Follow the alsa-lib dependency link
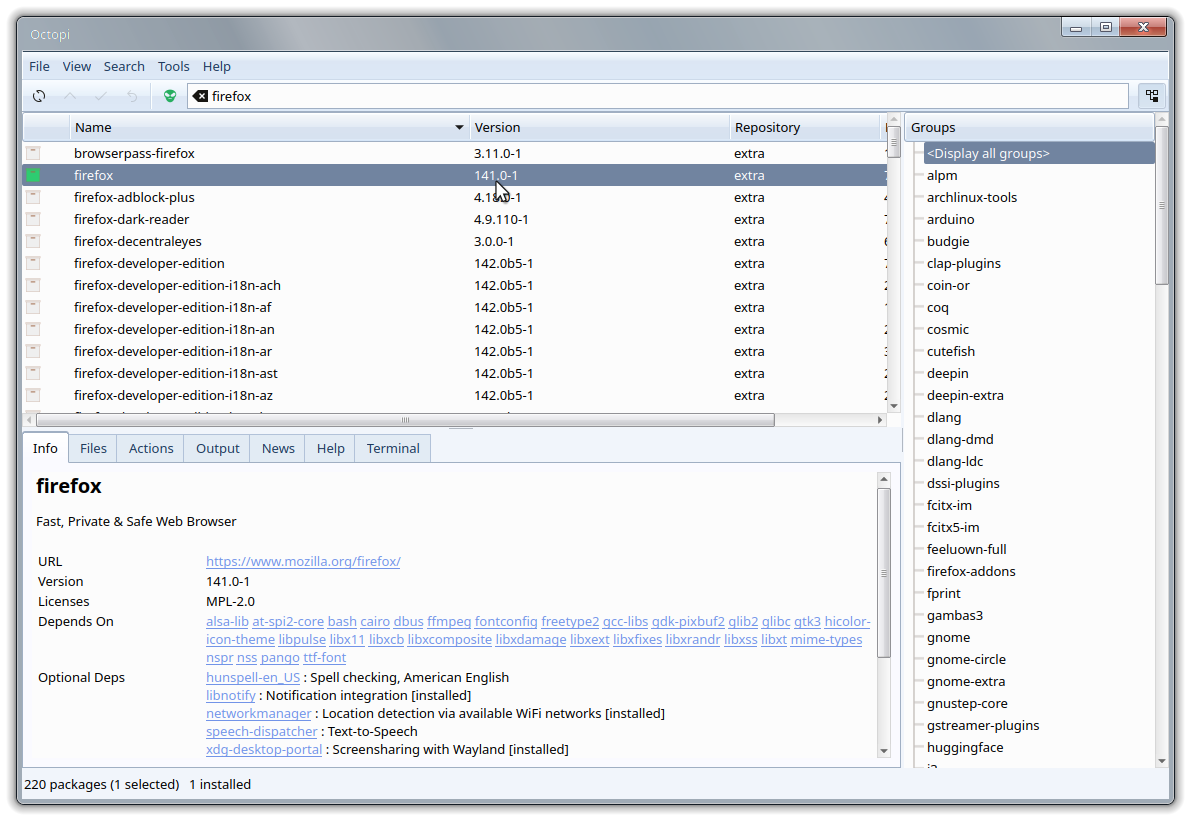The height and width of the screenshot is (821, 1191). coord(227,621)
